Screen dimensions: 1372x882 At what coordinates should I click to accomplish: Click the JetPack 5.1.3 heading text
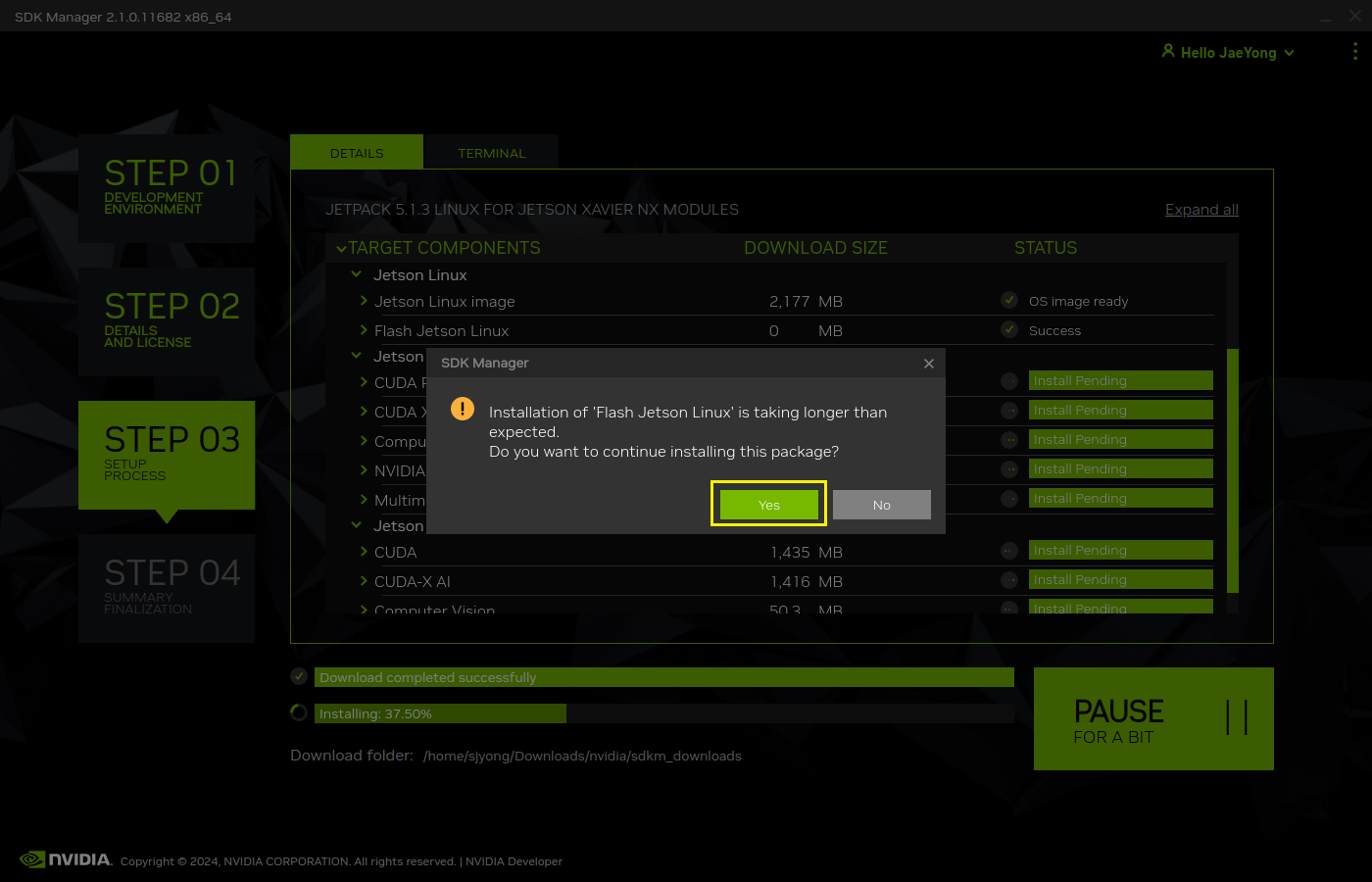point(532,210)
